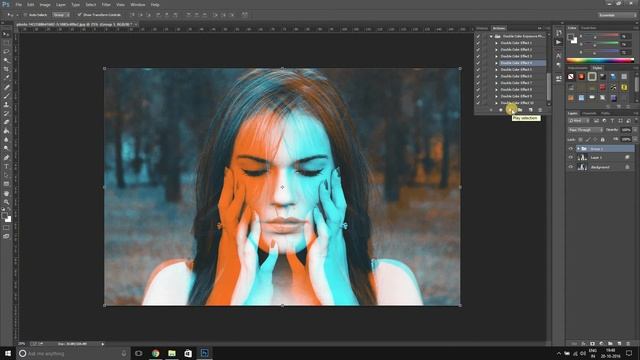Switch to the Channels tab
Image resolution: width=640 pixels, height=360 pixels.
589,113
